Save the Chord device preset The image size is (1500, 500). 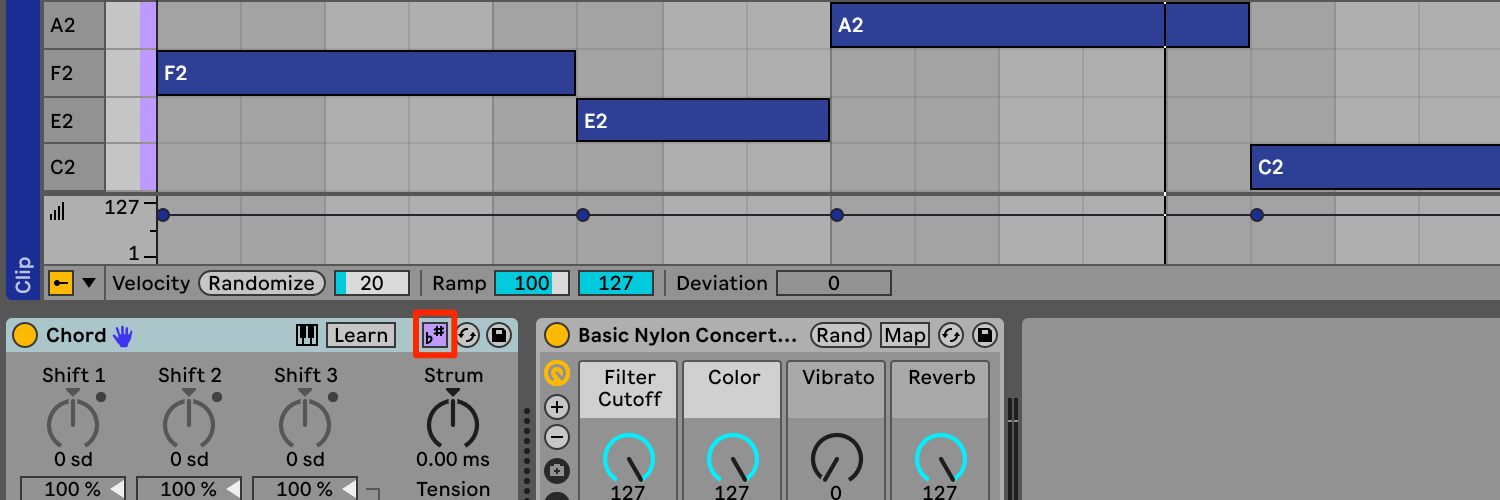[x=499, y=335]
